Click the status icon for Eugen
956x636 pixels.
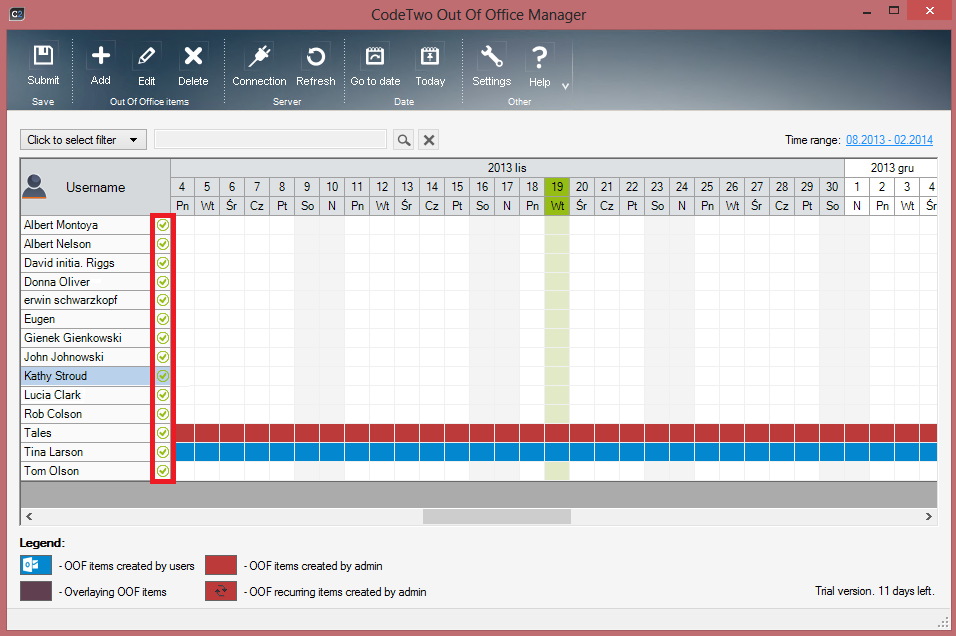tap(163, 319)
